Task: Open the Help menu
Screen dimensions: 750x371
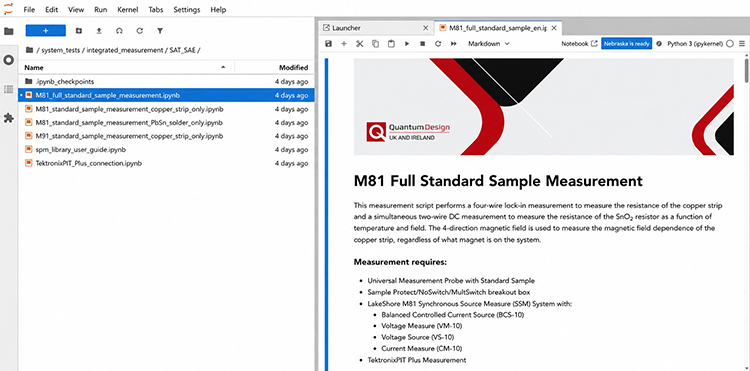Action: (x=218, y=10)
